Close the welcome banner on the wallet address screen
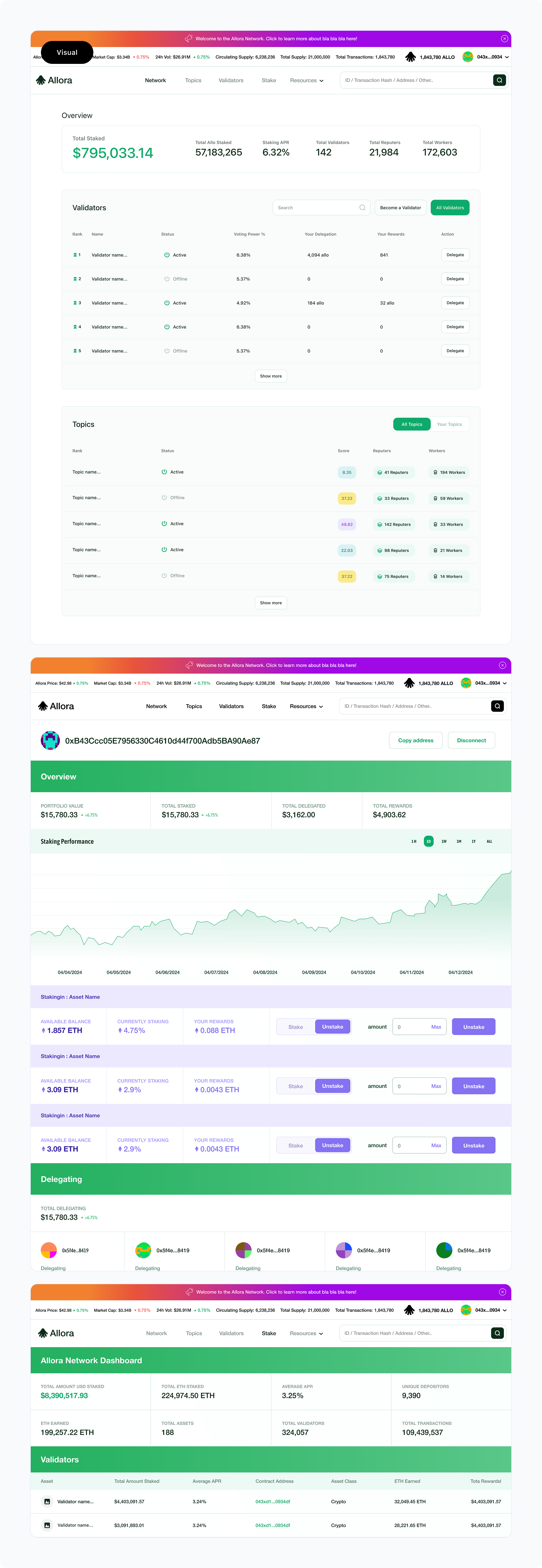Image resolution: width=542 pixels, height=1568 pixels. [x=503, y=665]
